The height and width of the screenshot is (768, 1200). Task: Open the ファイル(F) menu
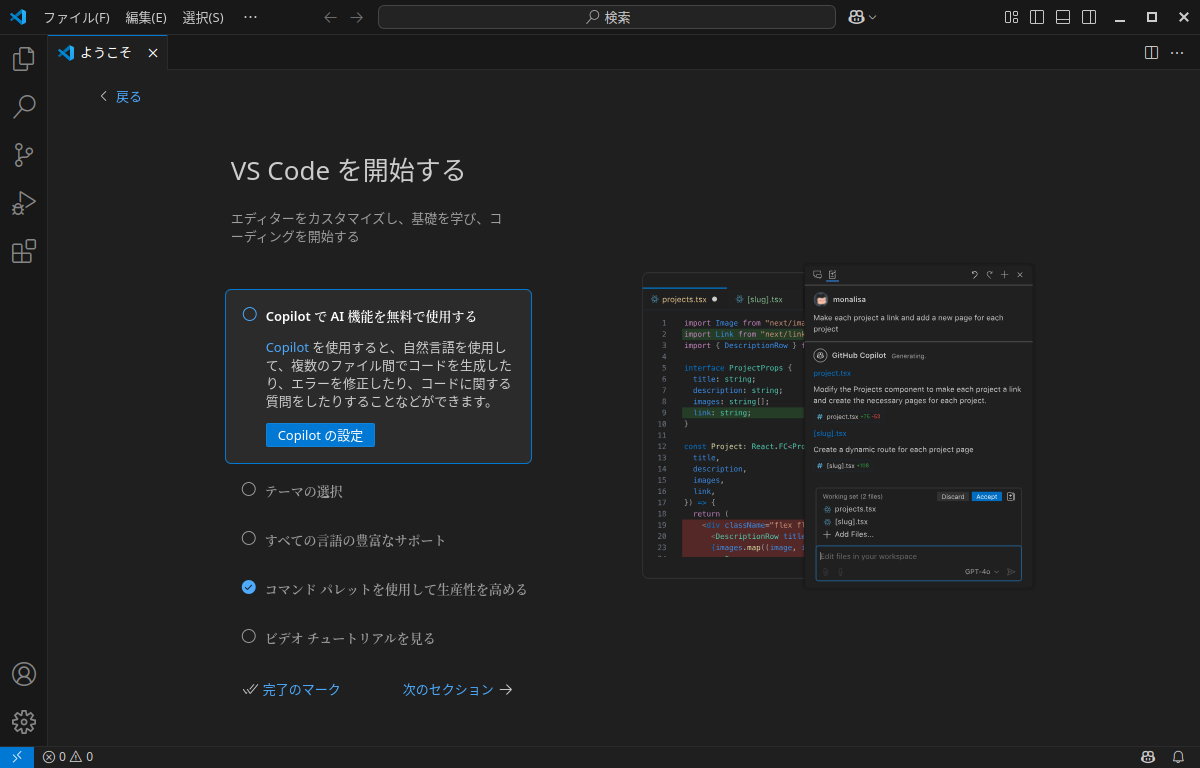pos(76,17)
